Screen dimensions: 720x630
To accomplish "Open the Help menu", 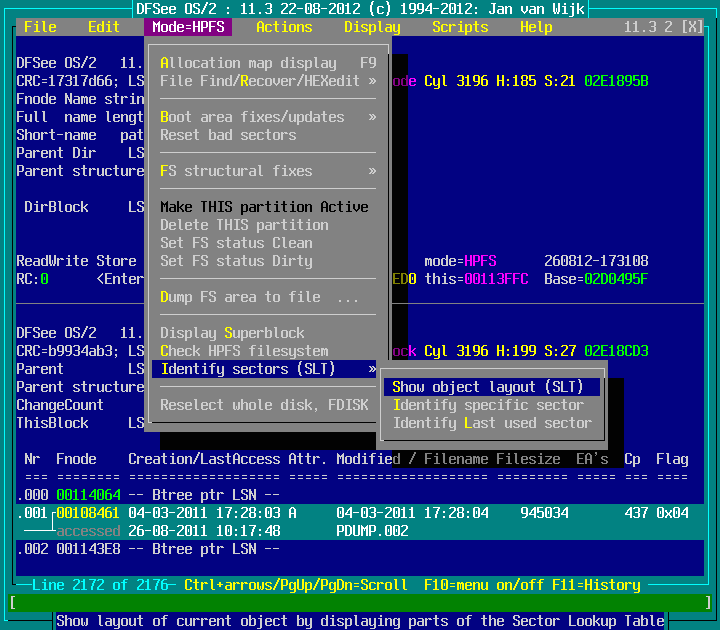I will 536,27.
